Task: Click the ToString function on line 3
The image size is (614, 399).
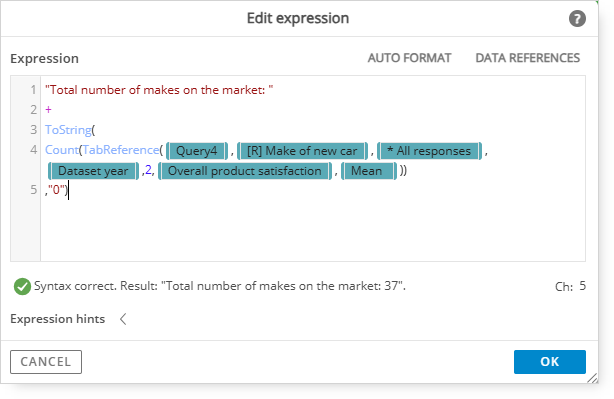Action: click(x=68, y=130)
